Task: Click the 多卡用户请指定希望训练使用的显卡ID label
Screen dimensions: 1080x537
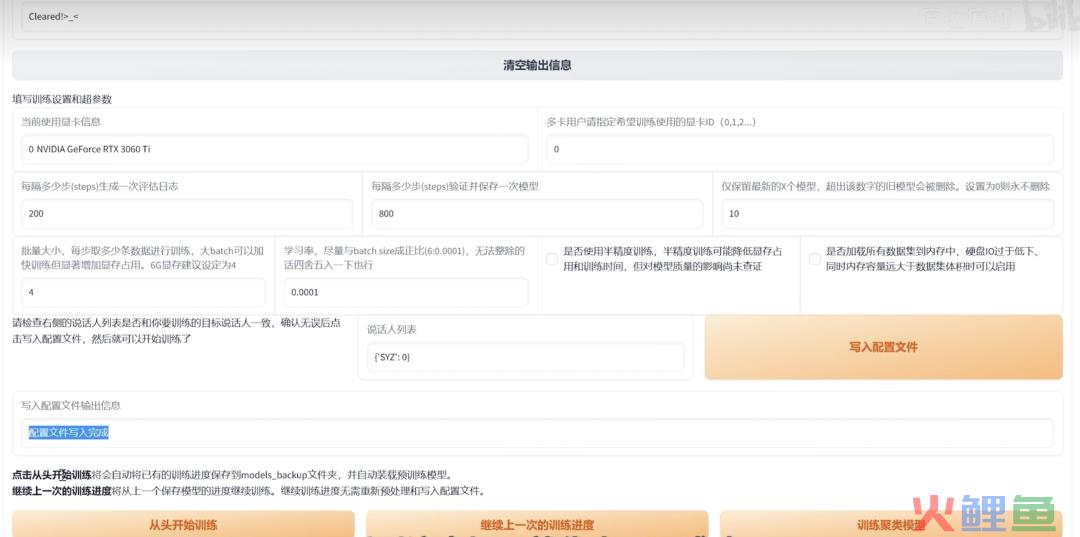Action: [x=651, y=122]
